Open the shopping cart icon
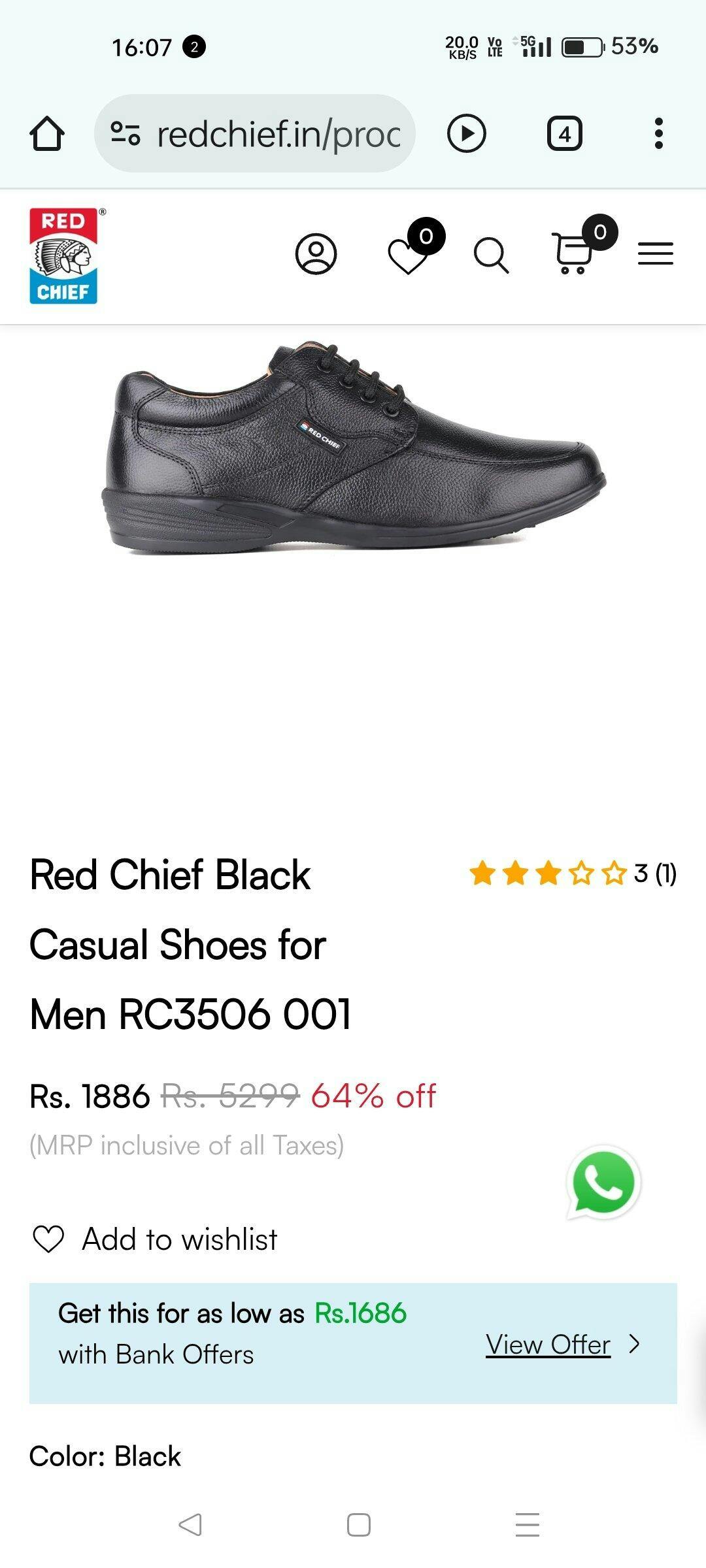706x1568 pixels. click(x=572, y=253)
